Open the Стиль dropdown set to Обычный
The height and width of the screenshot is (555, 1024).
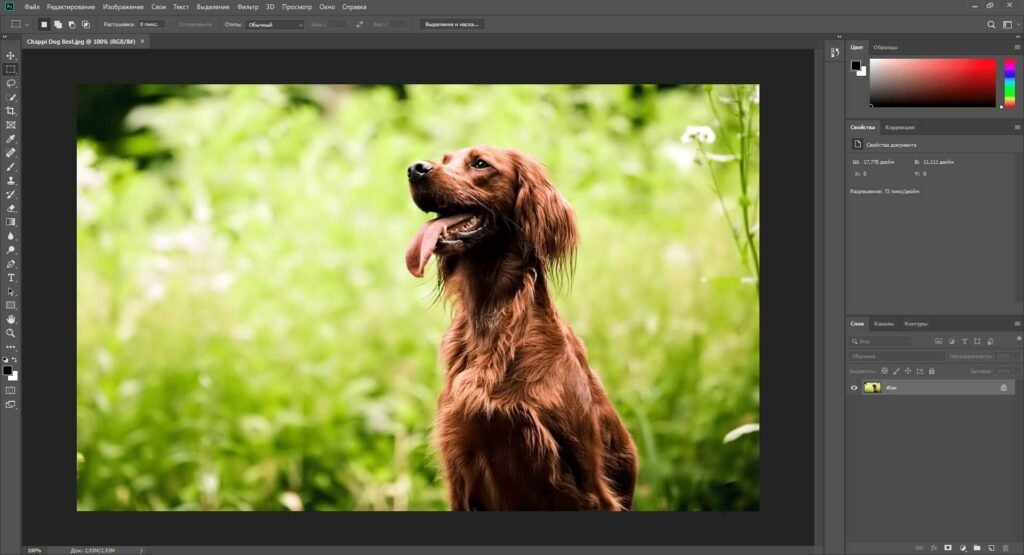[x=275, y=25]
